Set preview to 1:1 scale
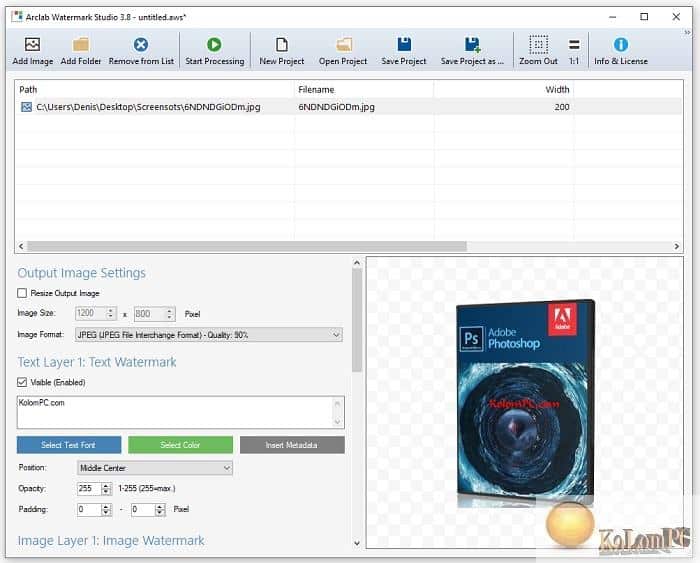This screenshot has width=700, height=563. pyautogui.click(x=574, y=50)
